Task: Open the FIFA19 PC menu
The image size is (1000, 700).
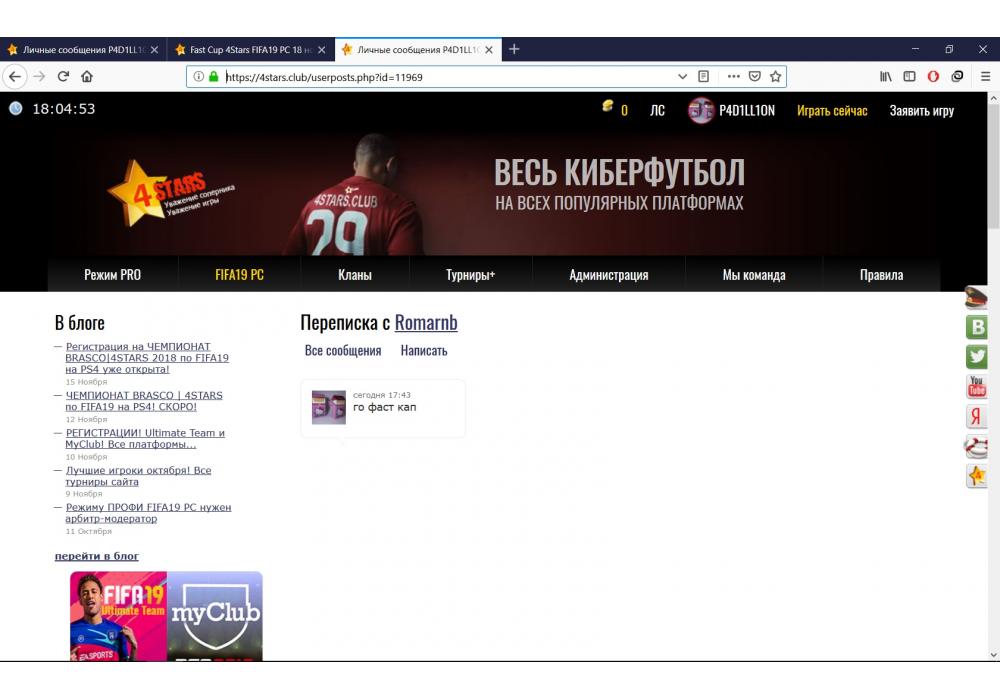Action: click(x=239, y=275)
